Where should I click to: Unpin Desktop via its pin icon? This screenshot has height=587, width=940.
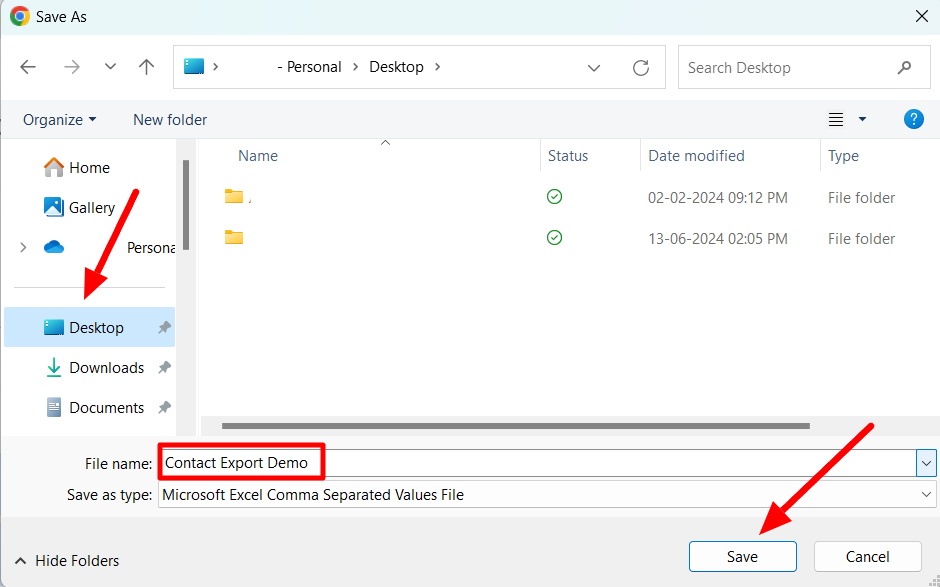(164, 327)
